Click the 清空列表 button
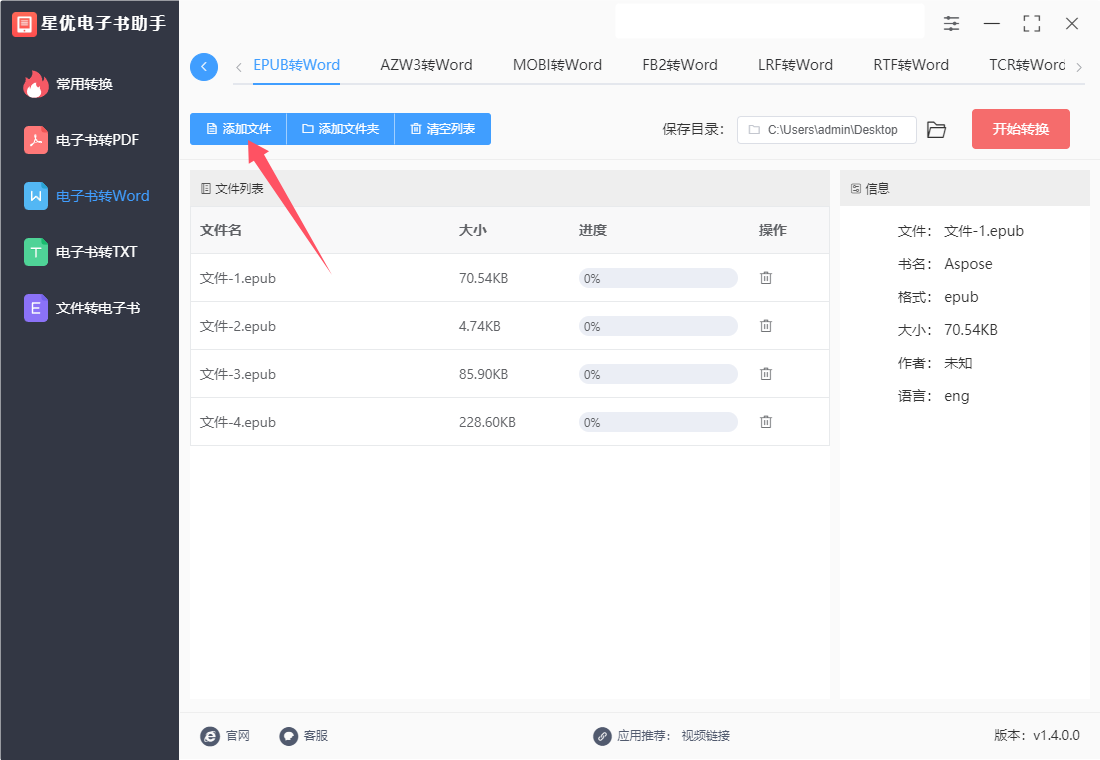Screen dimensions: 1100x760 (x=443, y=129)
